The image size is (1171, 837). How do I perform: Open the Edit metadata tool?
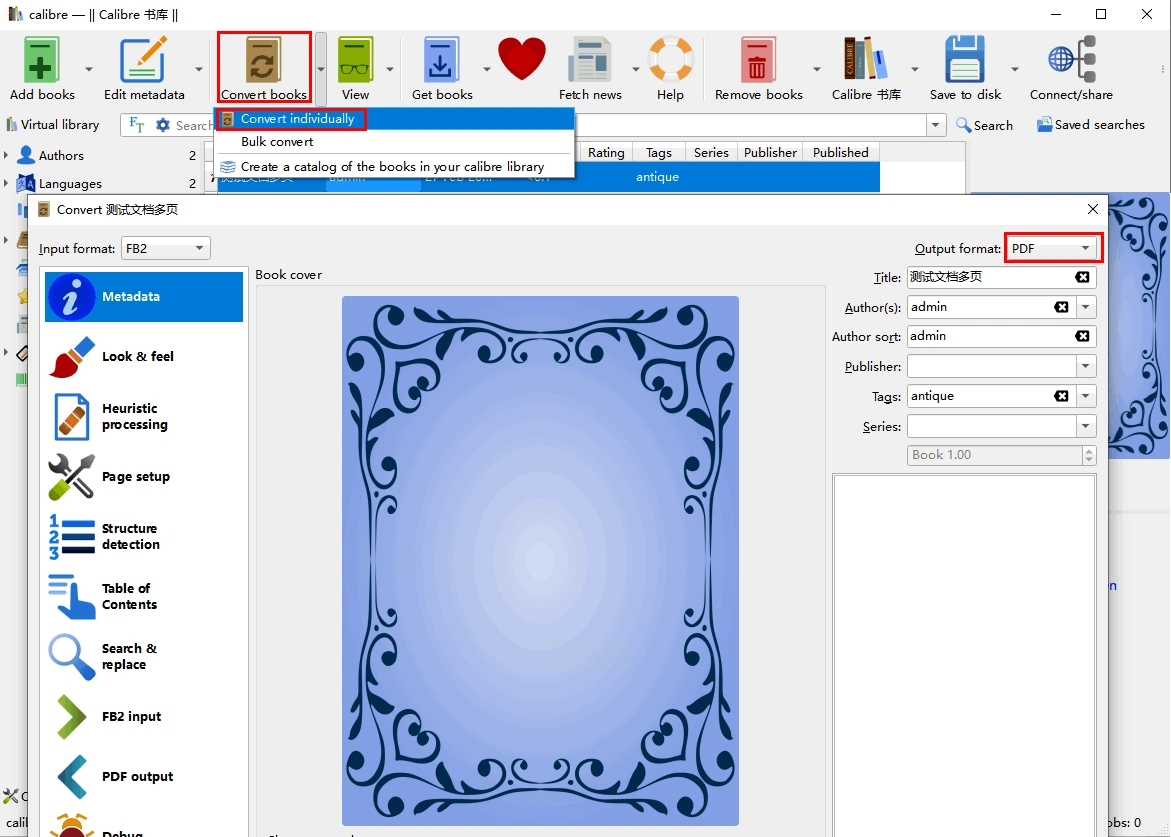(x=143, y=61)
